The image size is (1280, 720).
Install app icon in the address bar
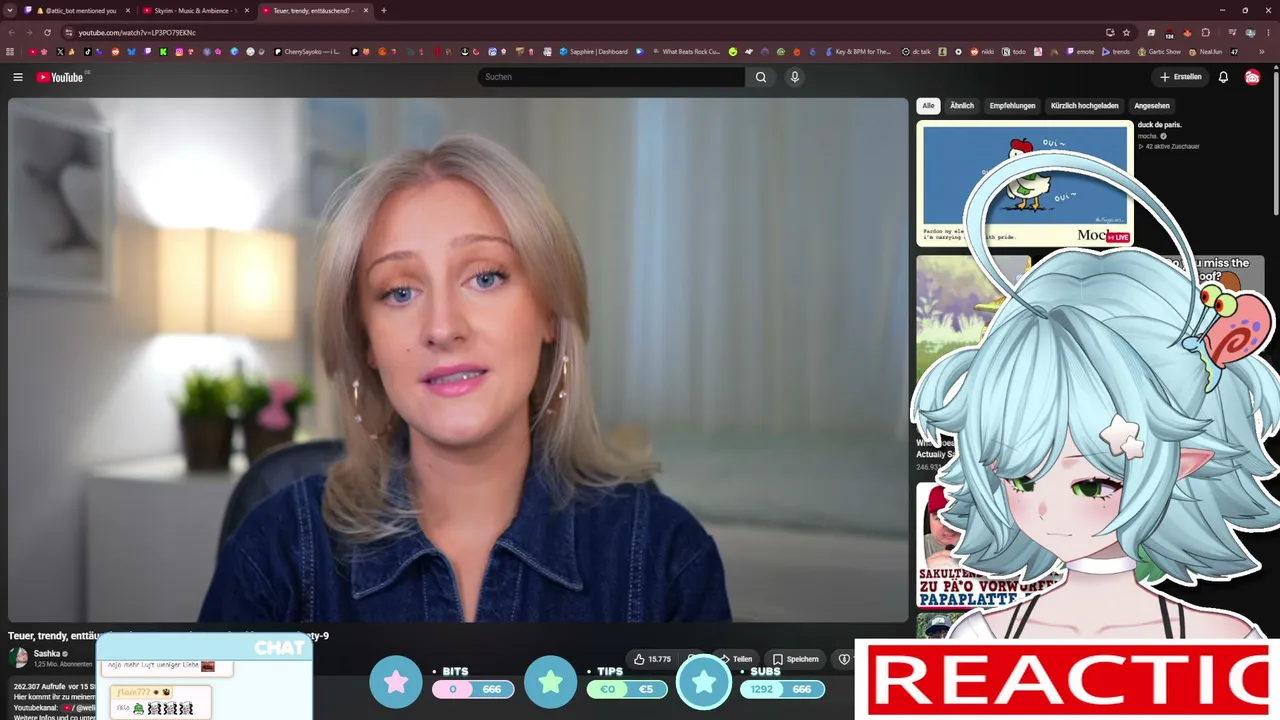(1110, 32)
